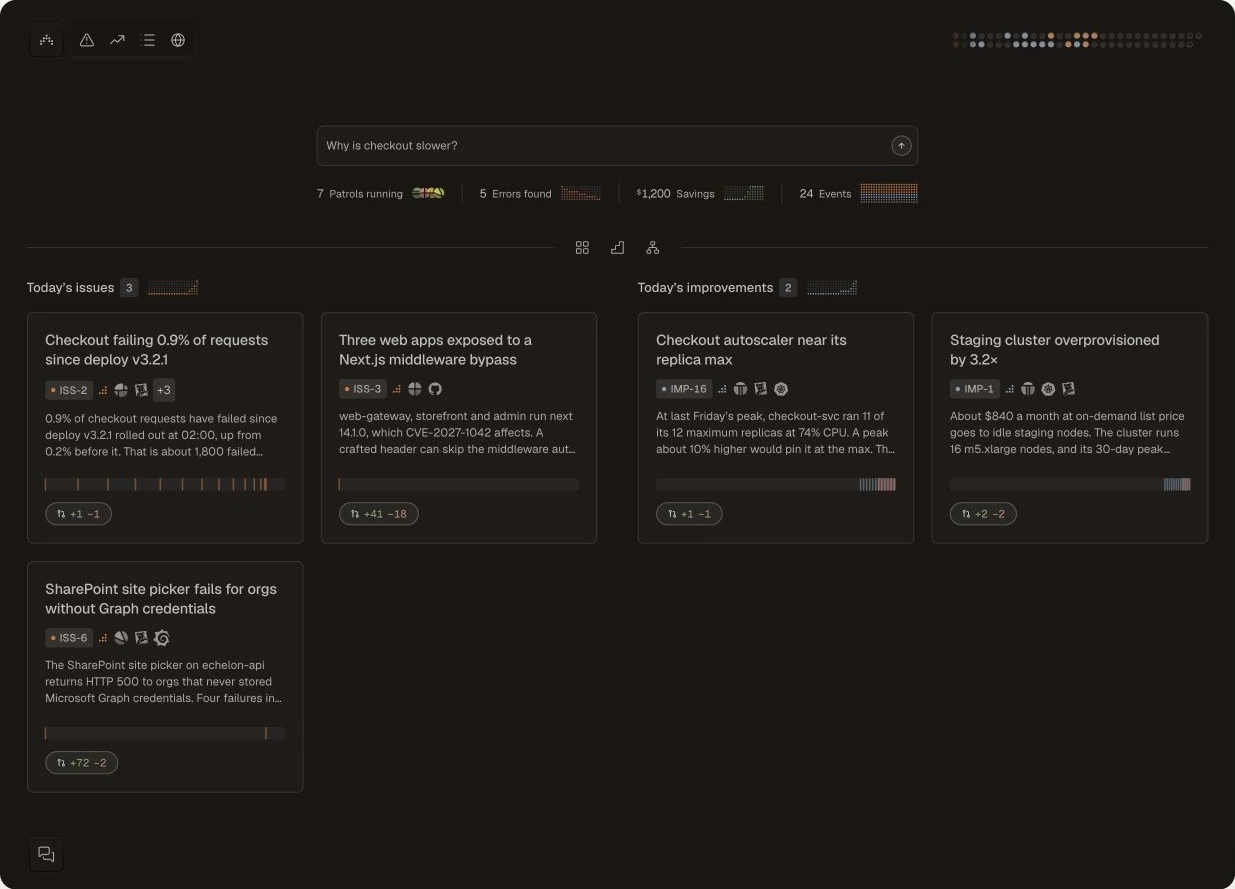Click the 'Today's issues' heading
Screen dimensions: 1235x889
pos(70,288)
